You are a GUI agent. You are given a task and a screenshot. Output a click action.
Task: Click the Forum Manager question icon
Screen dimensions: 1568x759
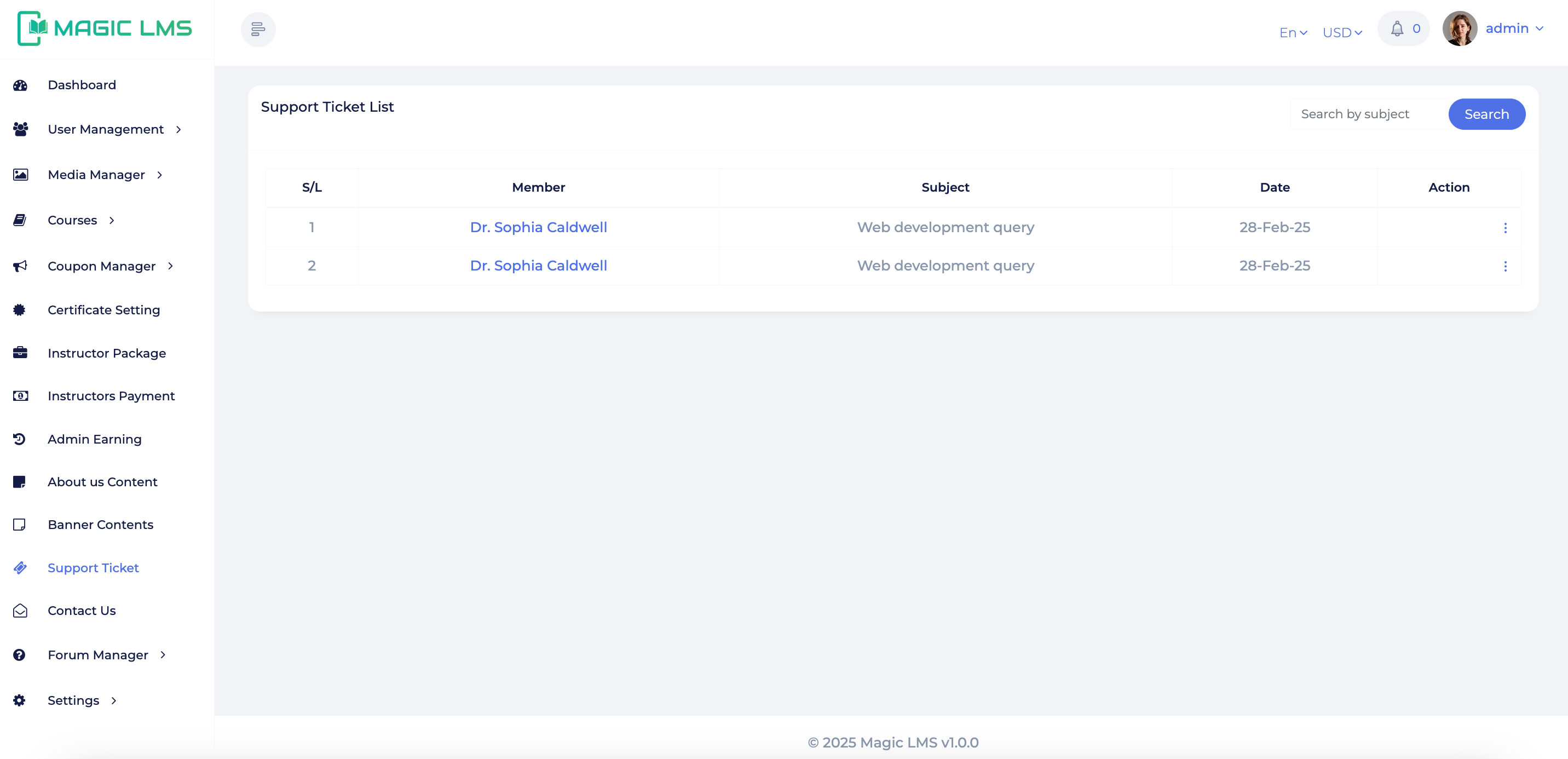(20, 655)
